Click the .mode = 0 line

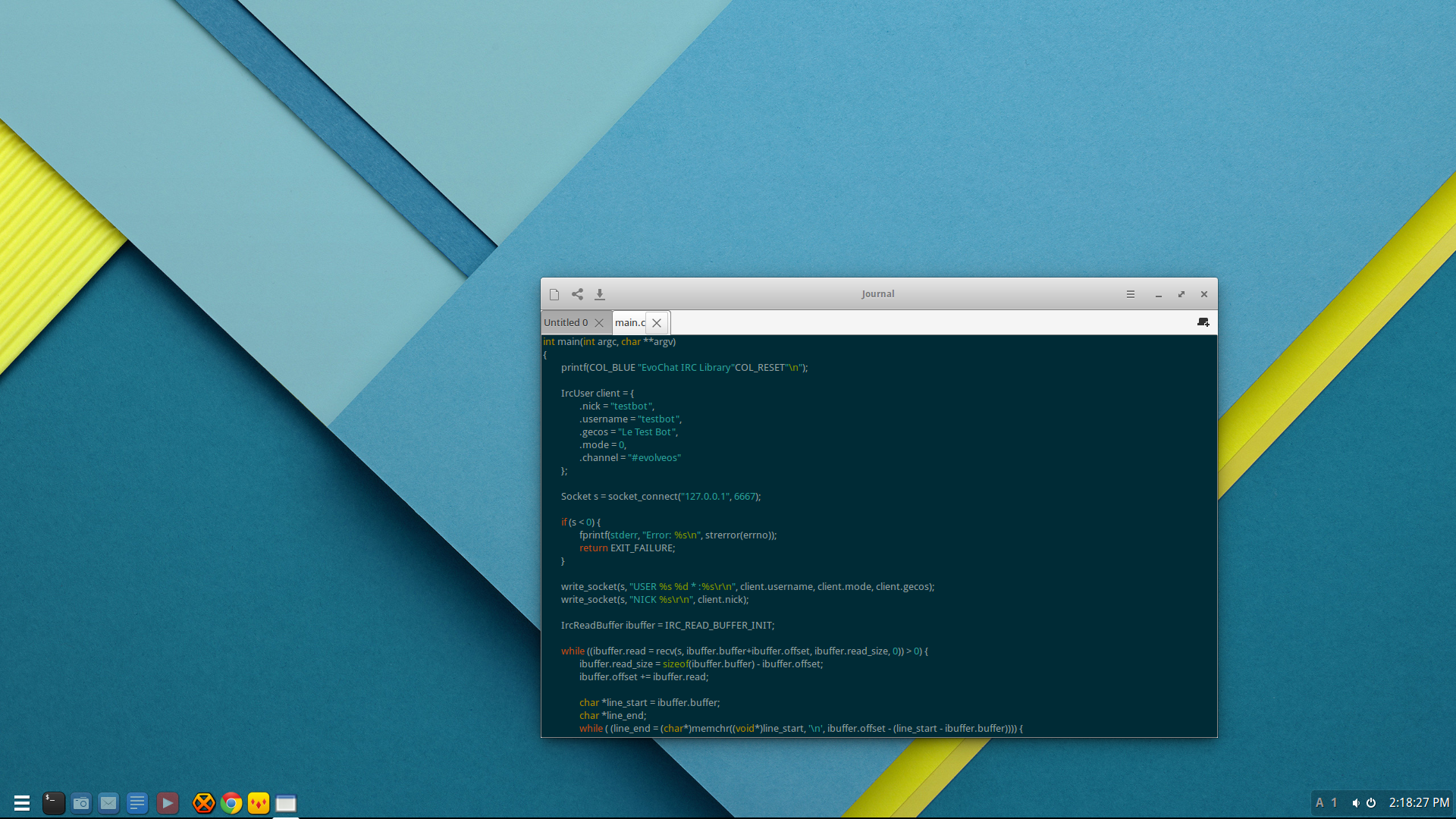pyautogui.click(x=603, y=445)
